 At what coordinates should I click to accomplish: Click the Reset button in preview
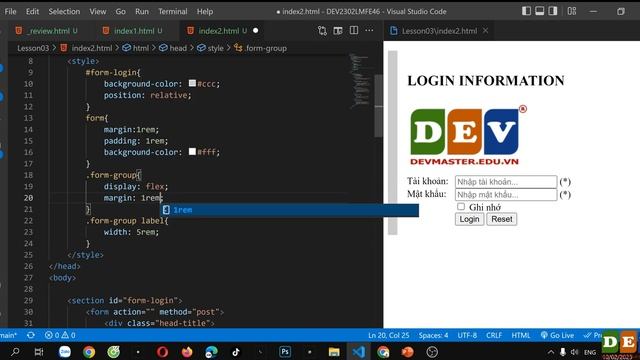502,219
